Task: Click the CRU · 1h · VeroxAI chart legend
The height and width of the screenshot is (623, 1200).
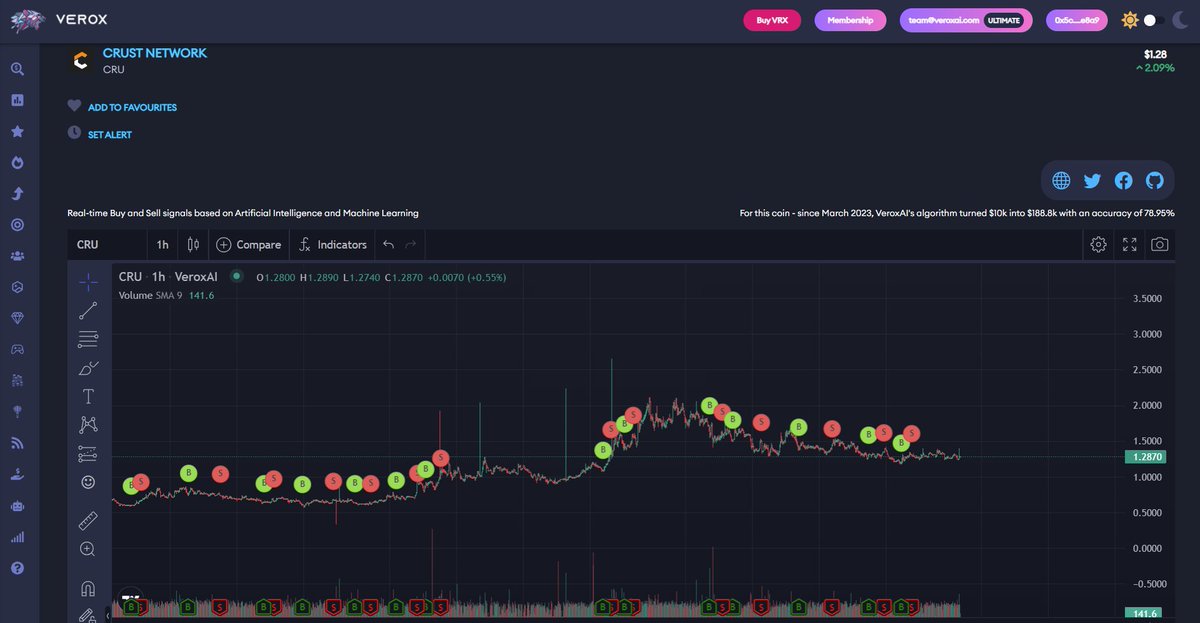Action: pos(167,277)
